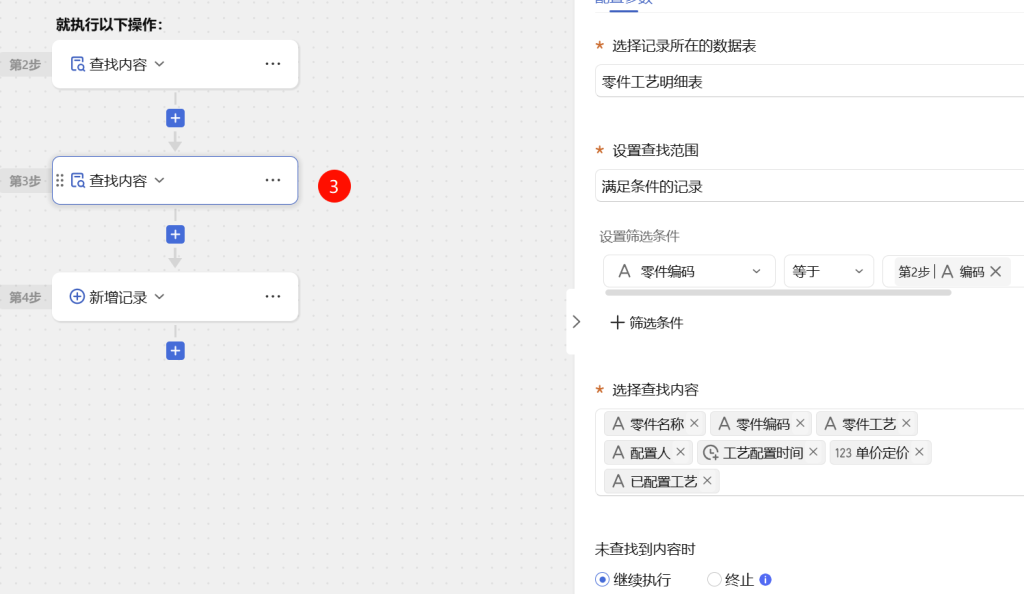This screenshot has width=1024, height=594.
Task: Remove 零件编码 tag from search content
Action: pos(800,423)
